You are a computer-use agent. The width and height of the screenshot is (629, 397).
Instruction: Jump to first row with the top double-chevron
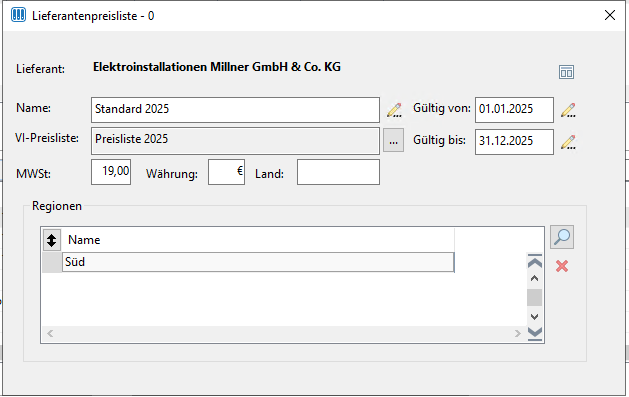click(x=535, y=261)
